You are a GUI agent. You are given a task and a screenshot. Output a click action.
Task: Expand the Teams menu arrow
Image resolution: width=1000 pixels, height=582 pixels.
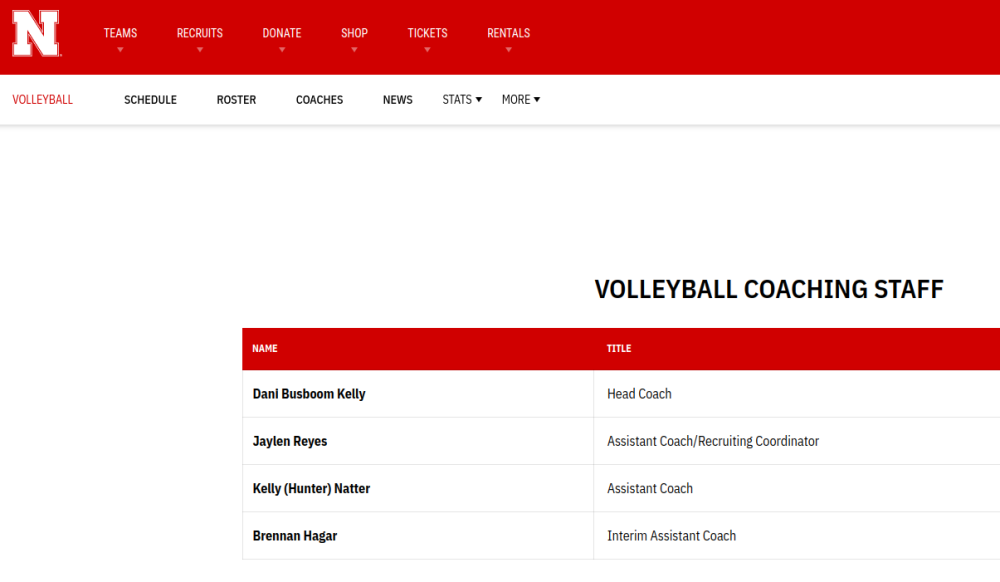coord(120,49)
